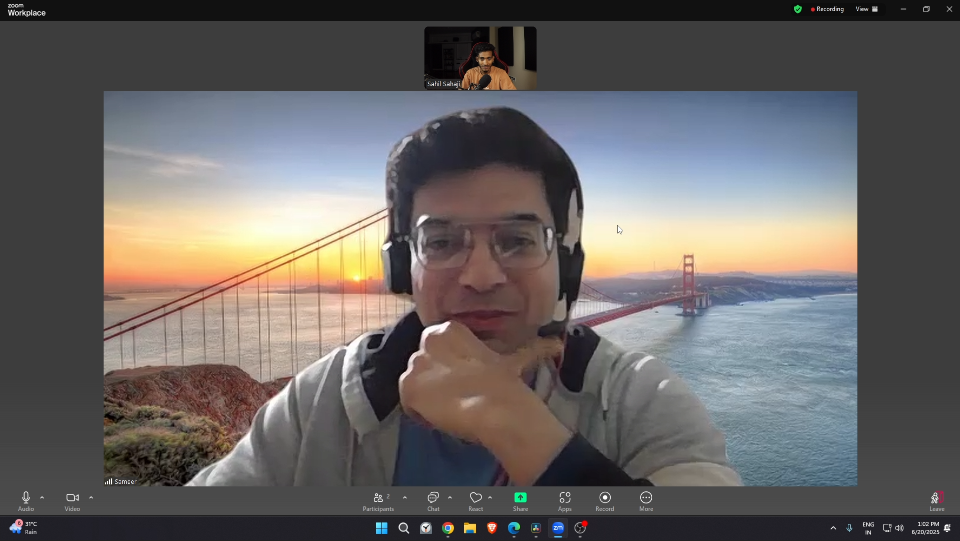Click the Record icon in meeting toolbar
This screenshot has width=960, height=541.
tap(605, 498)
